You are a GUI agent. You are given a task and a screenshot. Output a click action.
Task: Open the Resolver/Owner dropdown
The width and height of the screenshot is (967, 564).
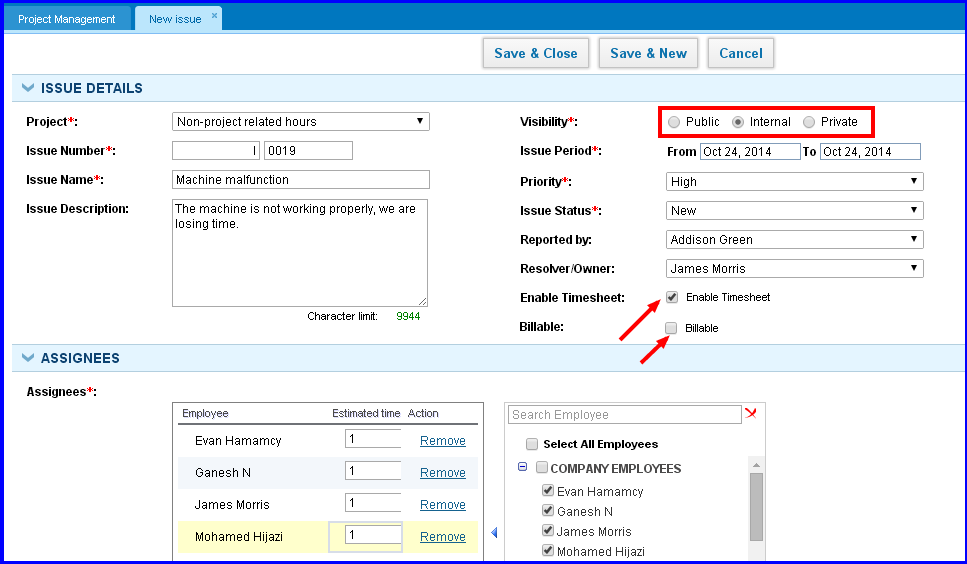(x=794, y=268)
